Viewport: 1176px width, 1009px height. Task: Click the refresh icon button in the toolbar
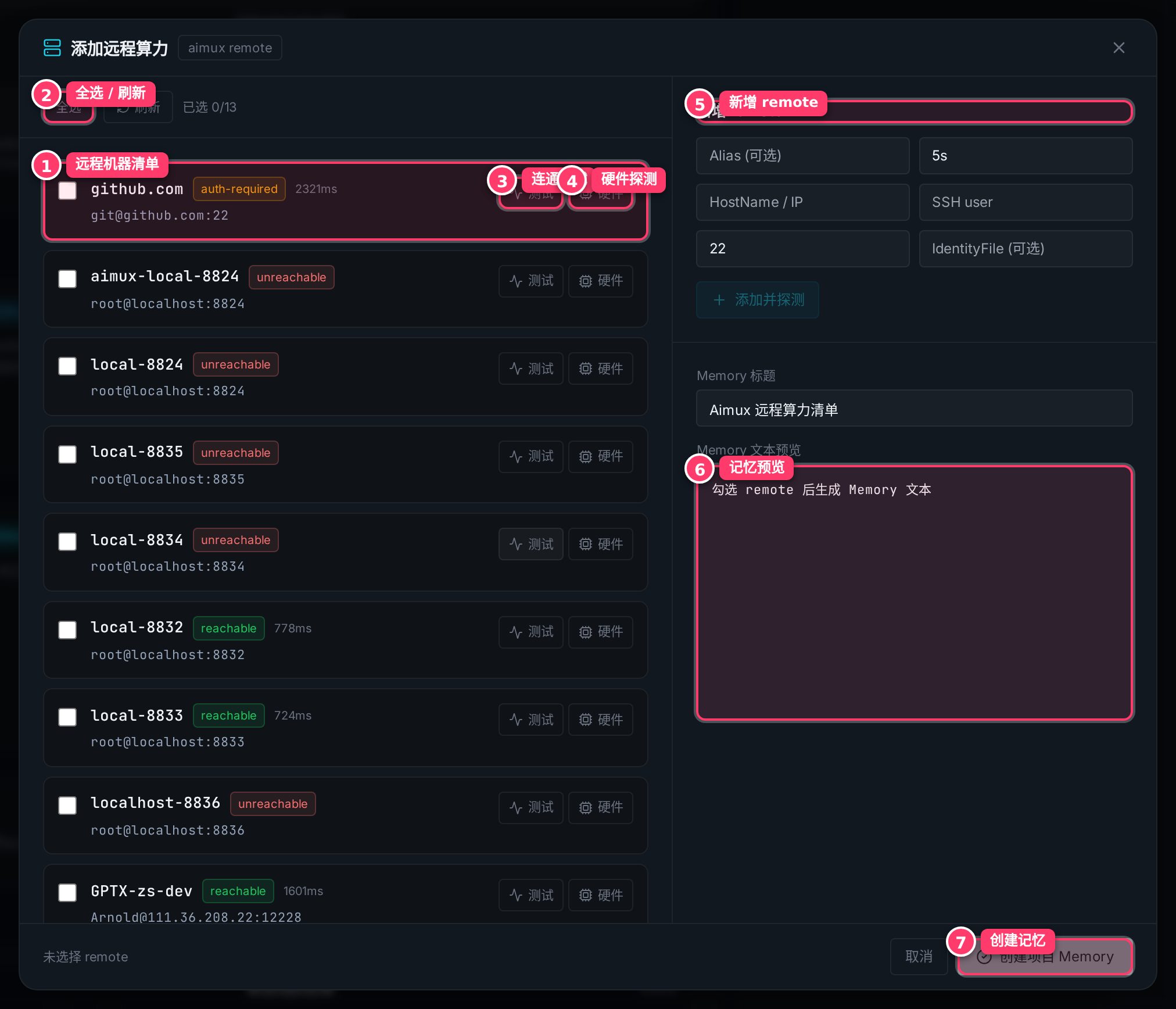[x=138, y=108]
